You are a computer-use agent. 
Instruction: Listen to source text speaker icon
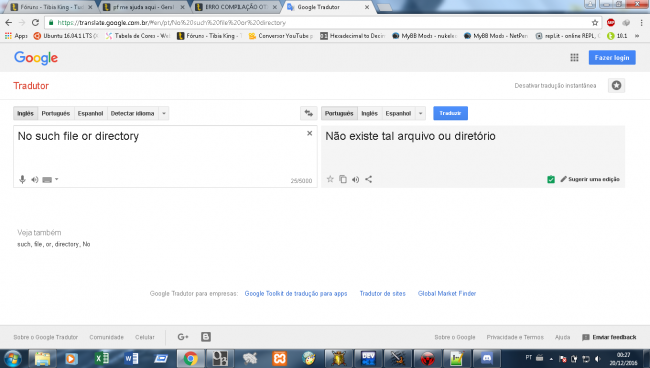[35, 179]
